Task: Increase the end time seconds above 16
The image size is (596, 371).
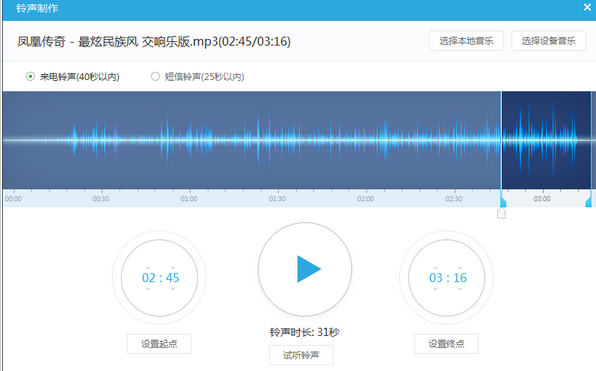Action: [460, 268]
